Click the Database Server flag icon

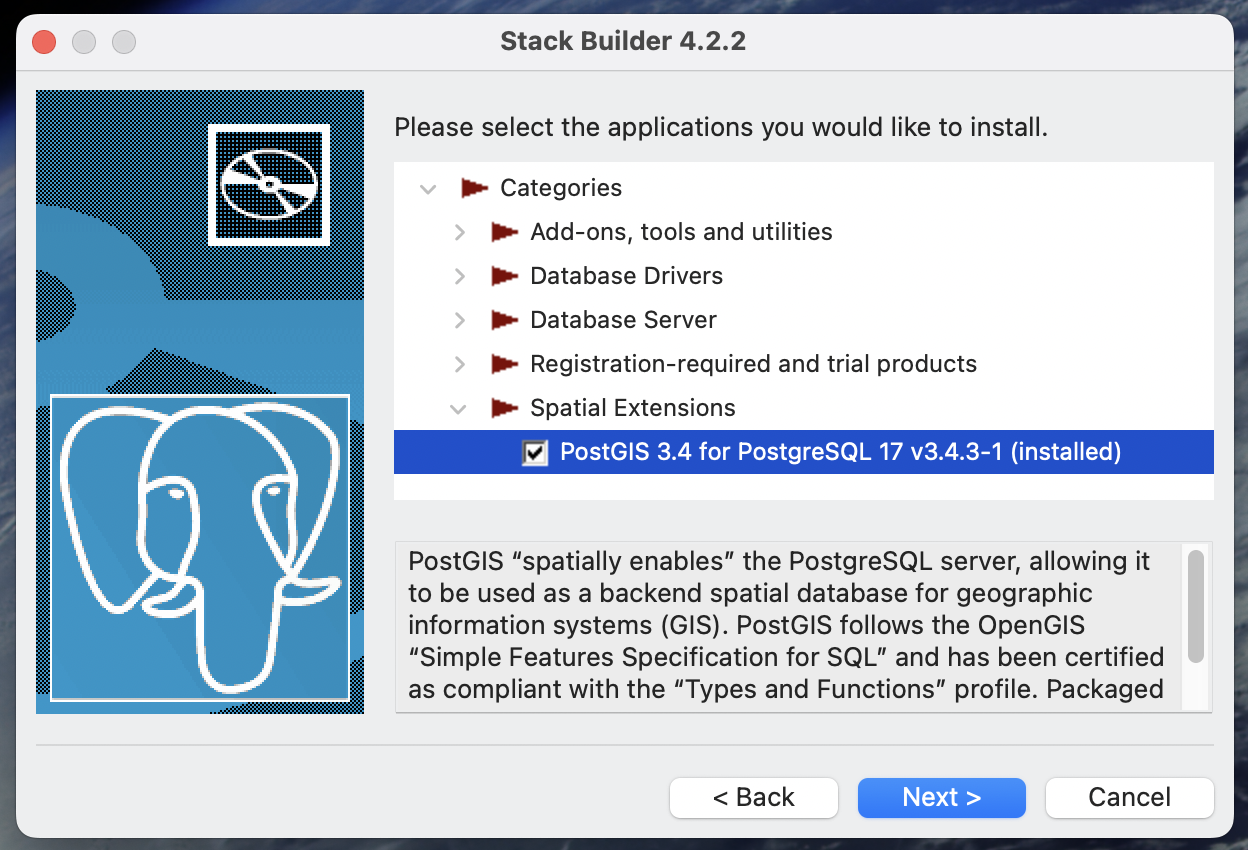(504, 320)
